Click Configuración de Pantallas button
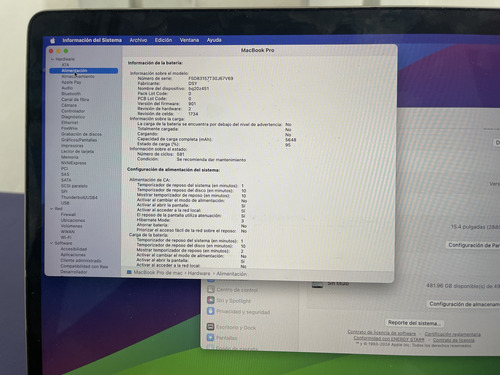 473,245
